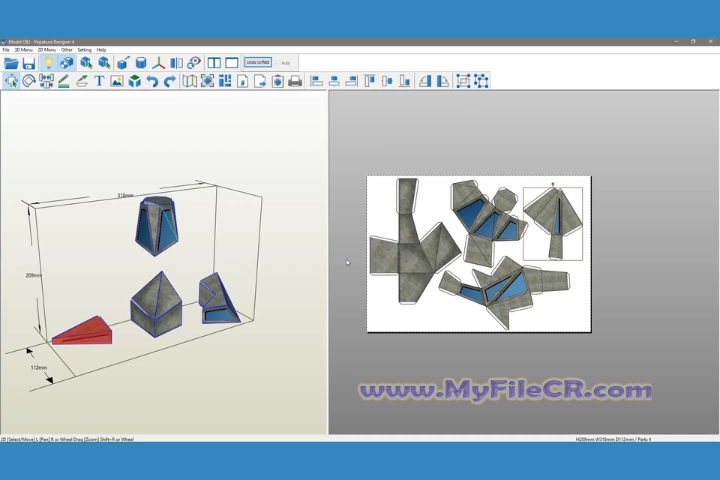Click the ungroup parts icon

tap(481, 81)
